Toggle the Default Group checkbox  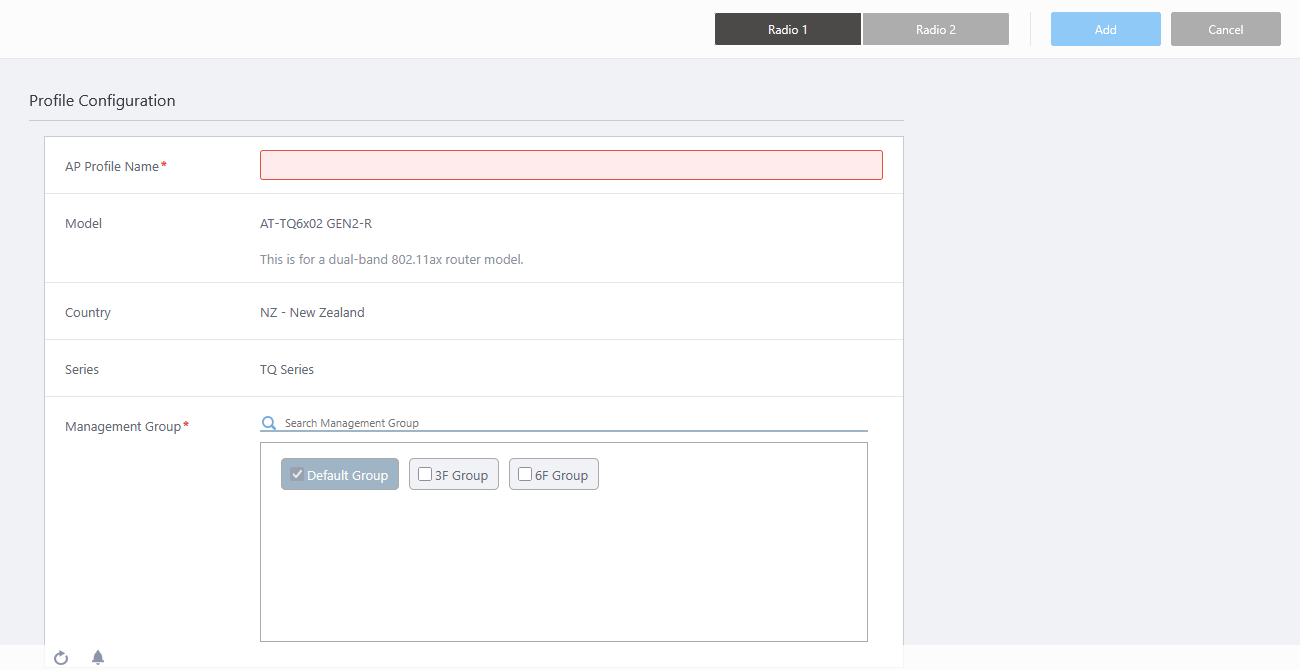[297, 474]
